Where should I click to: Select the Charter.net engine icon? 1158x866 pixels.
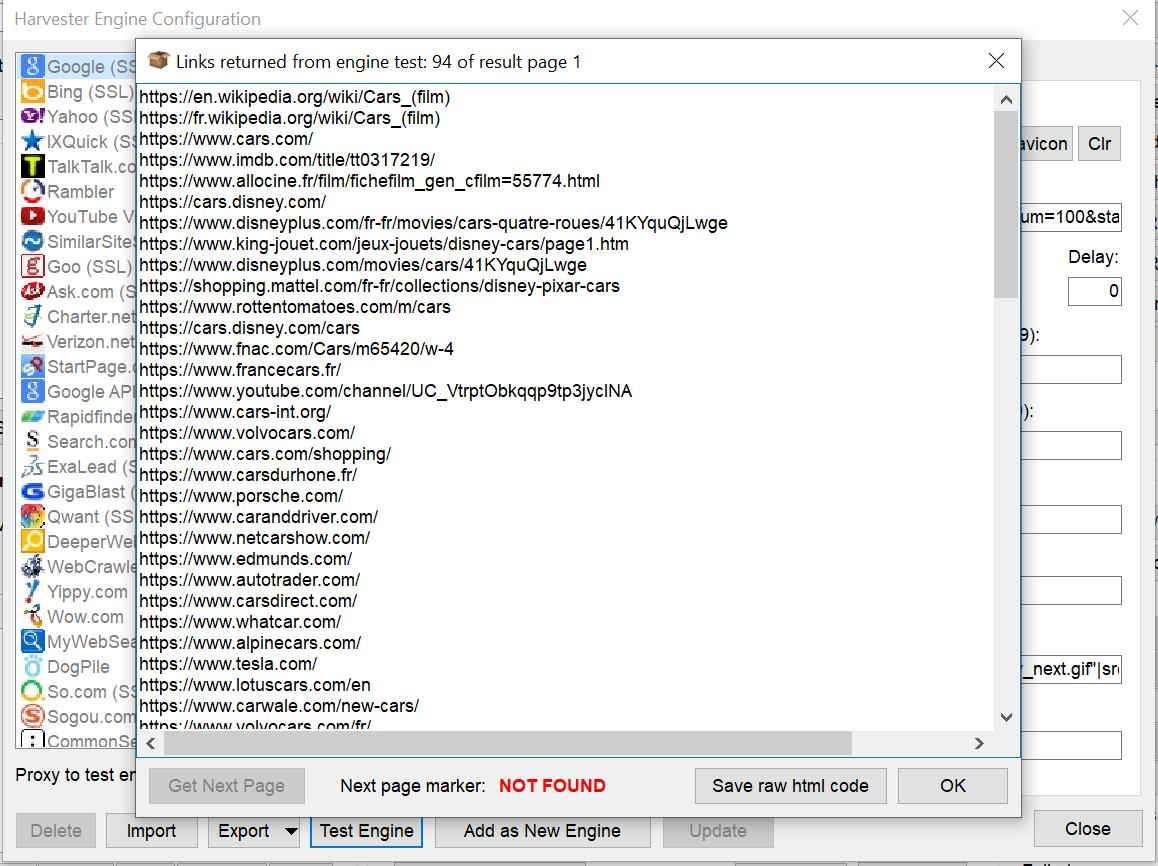32,317
